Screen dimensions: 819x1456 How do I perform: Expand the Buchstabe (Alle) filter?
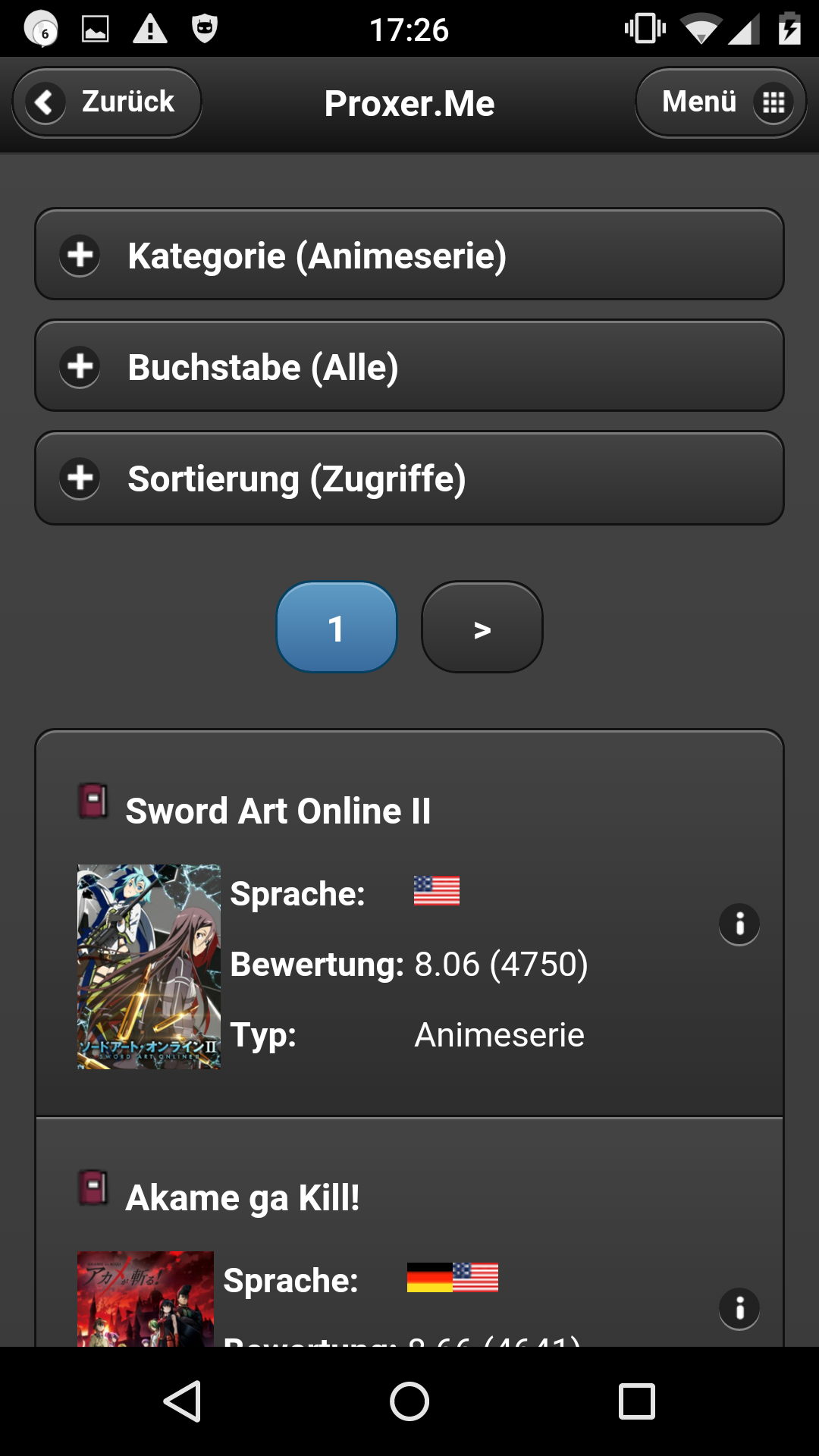click(x=409, y=366)
